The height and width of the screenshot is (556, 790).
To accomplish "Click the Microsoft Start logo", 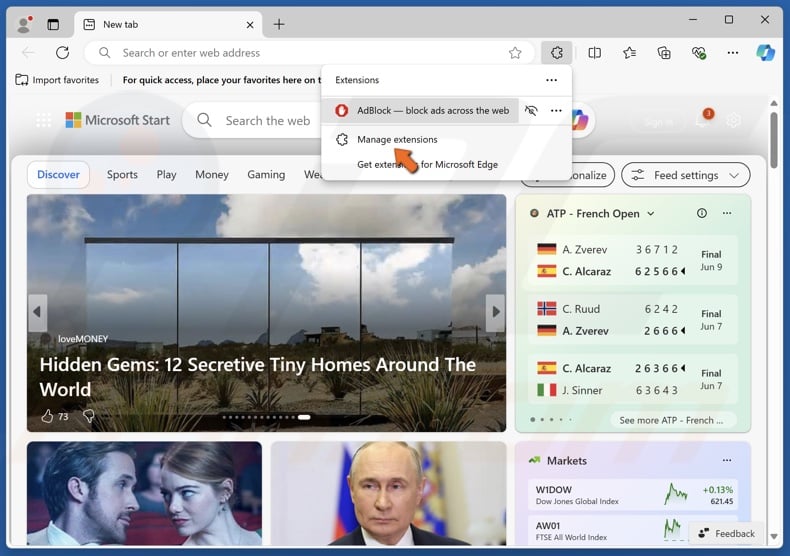I will tap(118, 120).
